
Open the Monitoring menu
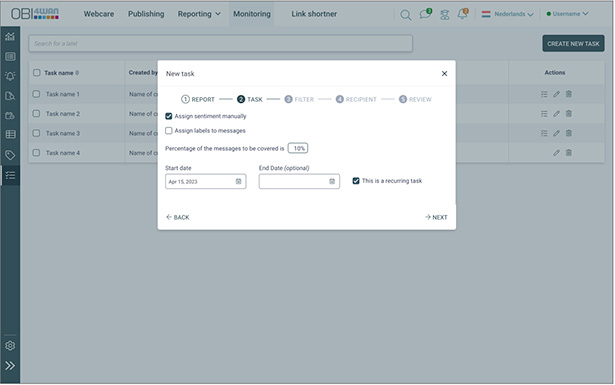[252, 14]
